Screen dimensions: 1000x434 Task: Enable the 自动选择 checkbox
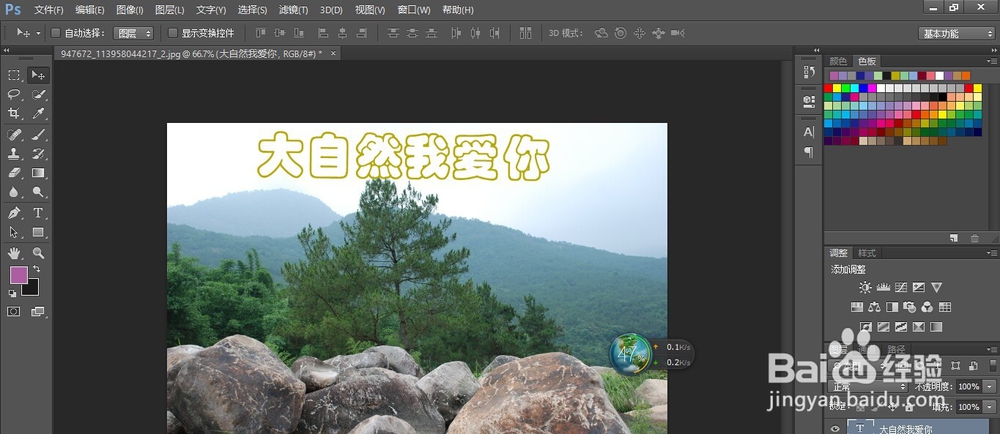tap(55, 33)
